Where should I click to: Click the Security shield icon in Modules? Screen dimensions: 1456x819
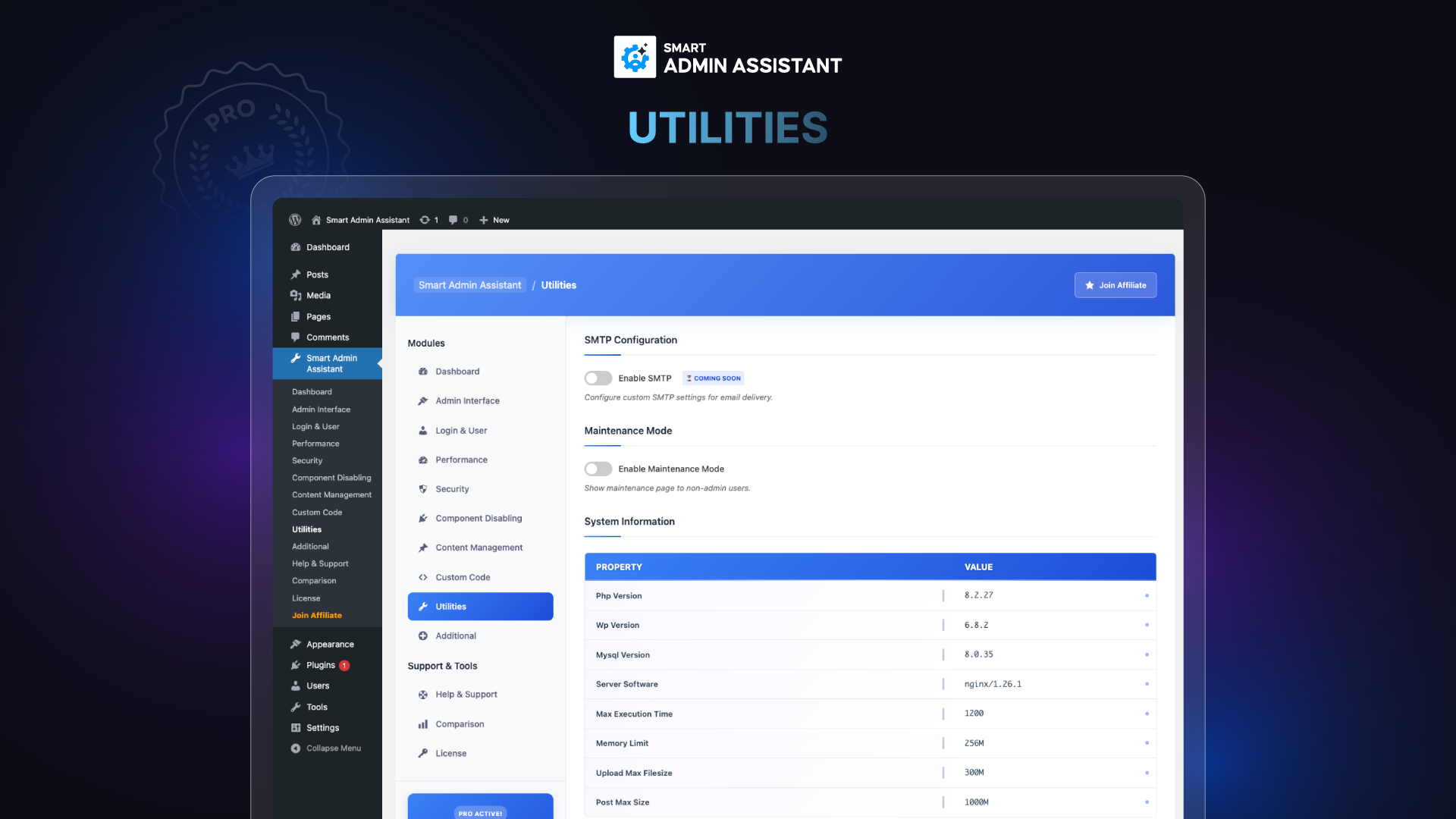pyautogui.click(x=423, y=489)
